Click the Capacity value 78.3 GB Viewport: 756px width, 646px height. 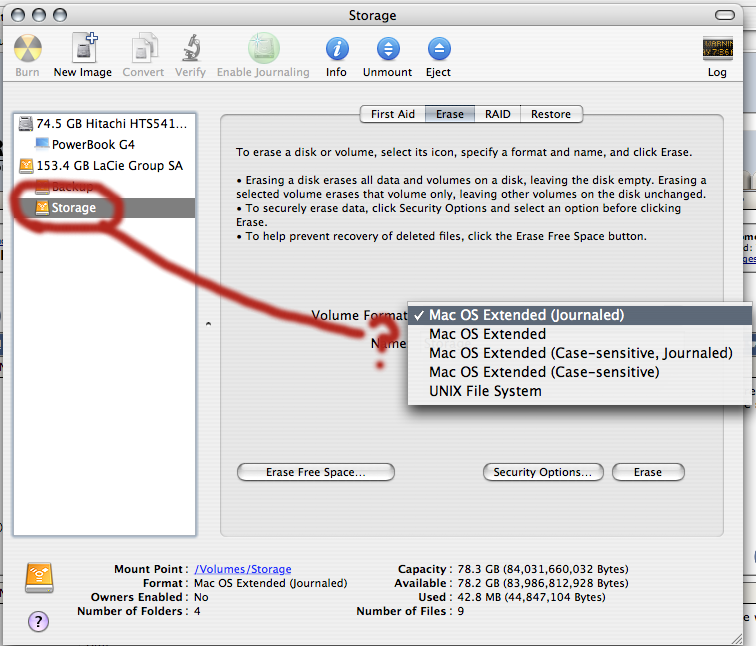[x=543, y=569]
